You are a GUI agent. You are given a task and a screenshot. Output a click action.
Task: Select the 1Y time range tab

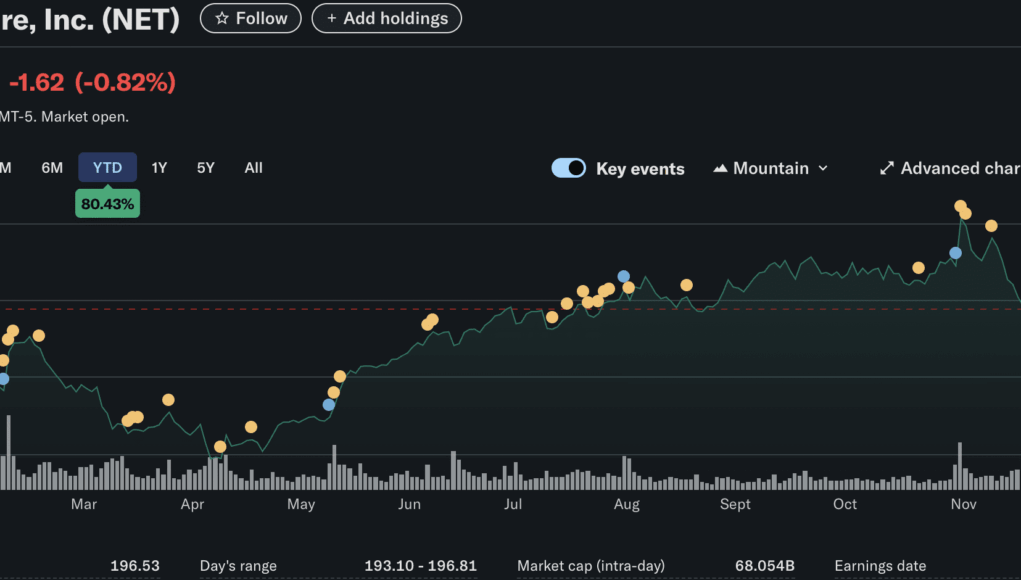pos(159,168)
